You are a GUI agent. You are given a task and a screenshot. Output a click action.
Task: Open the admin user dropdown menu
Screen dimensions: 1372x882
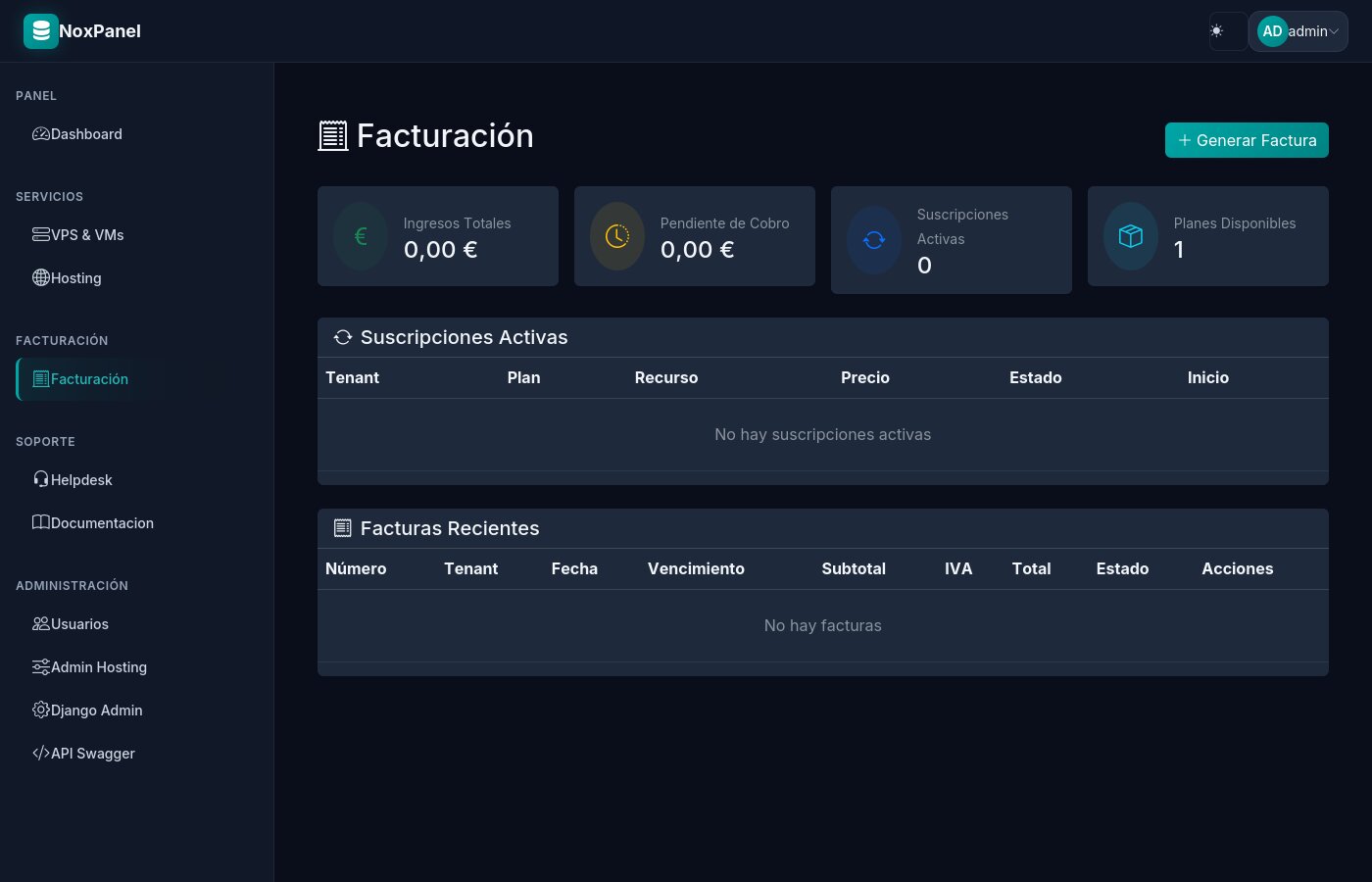pos(1298,31)
